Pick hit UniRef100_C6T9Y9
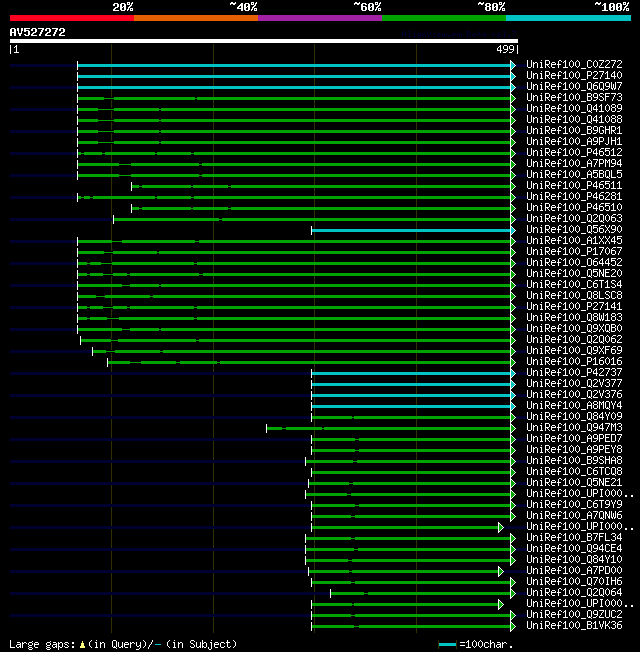640x652 pixels. 574,505
